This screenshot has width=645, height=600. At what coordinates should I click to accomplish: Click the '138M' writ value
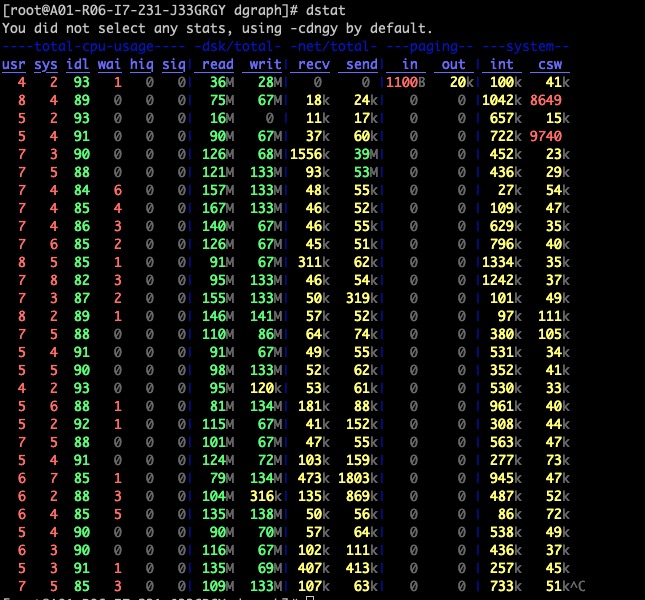pos(266,514)
